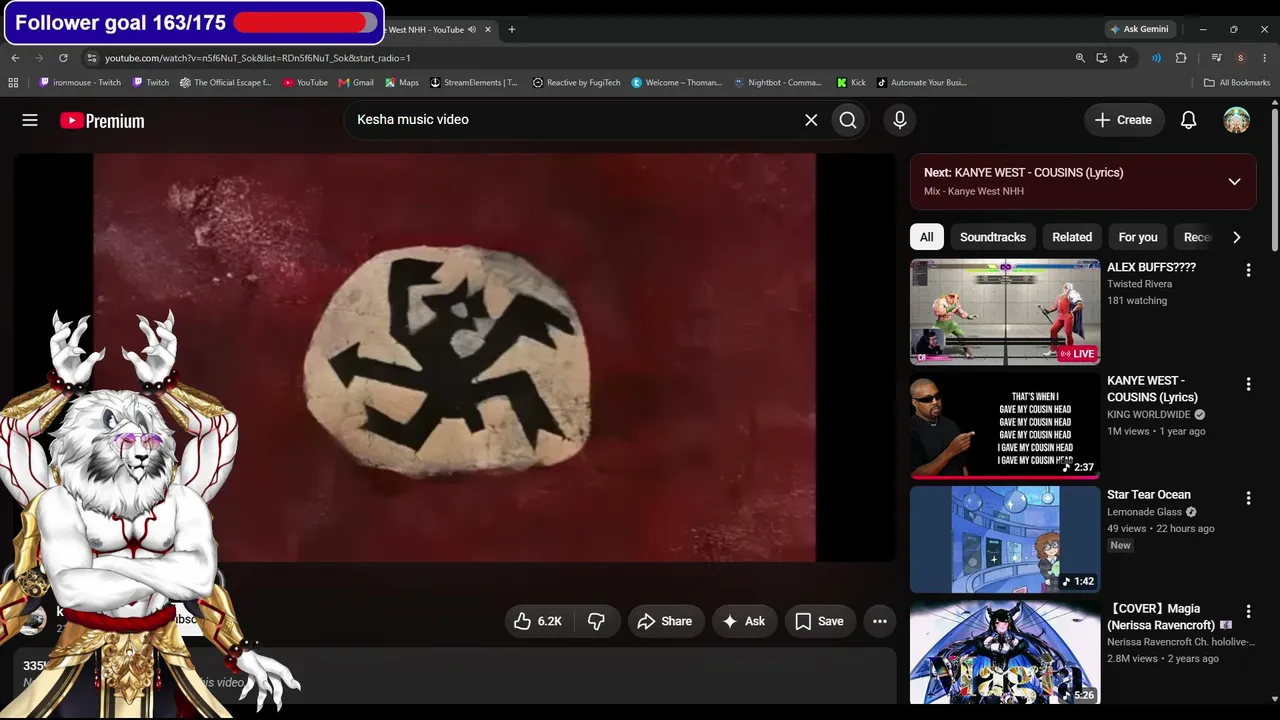The width and height of the screenshot is (1280, 720).
Task: Bookmark this page with the star icon
Action: [x=1123, y=58]
